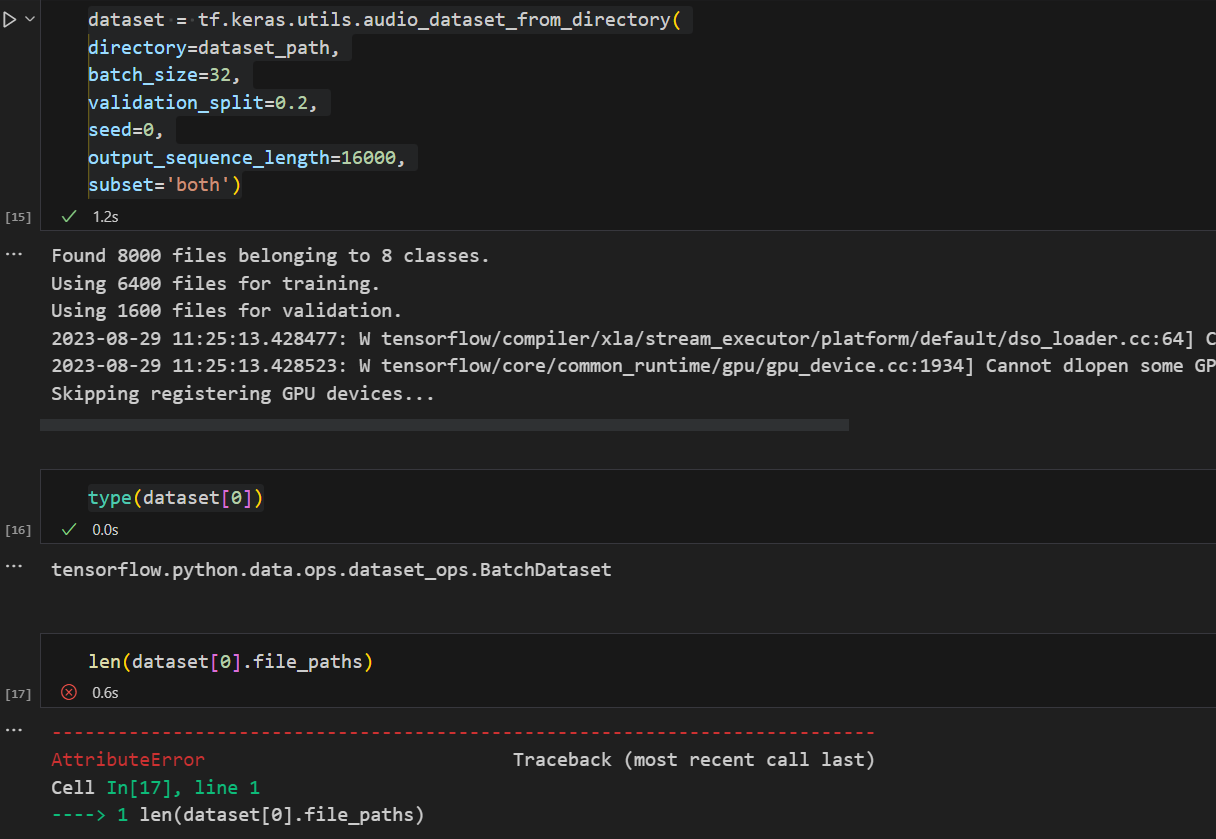This screenshot has height=839, width=1216.
Task: Click the ellipsis beside the Found 8000 files output
Action: click(14, 254)
